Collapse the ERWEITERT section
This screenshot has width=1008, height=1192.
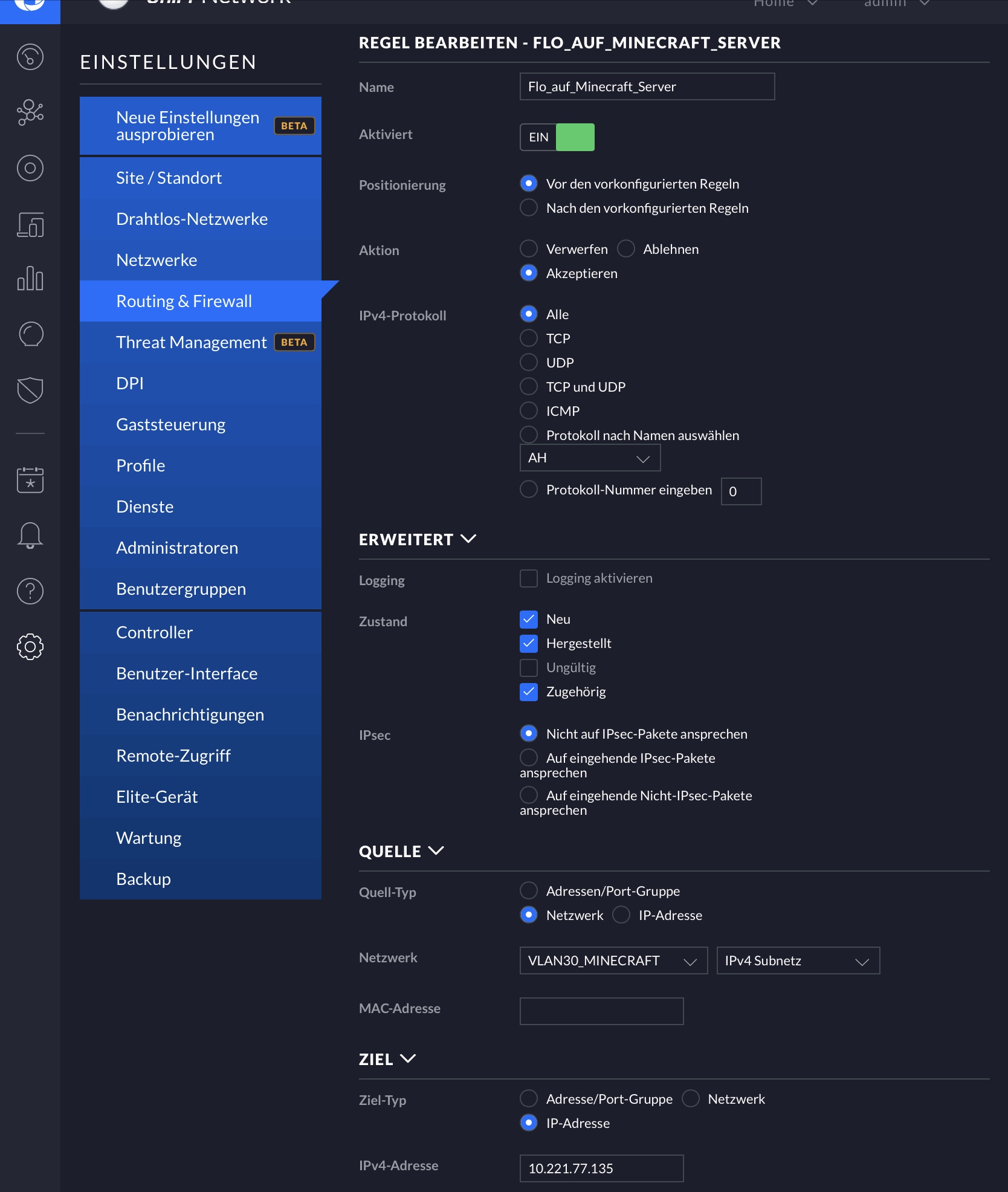(418, 539)
